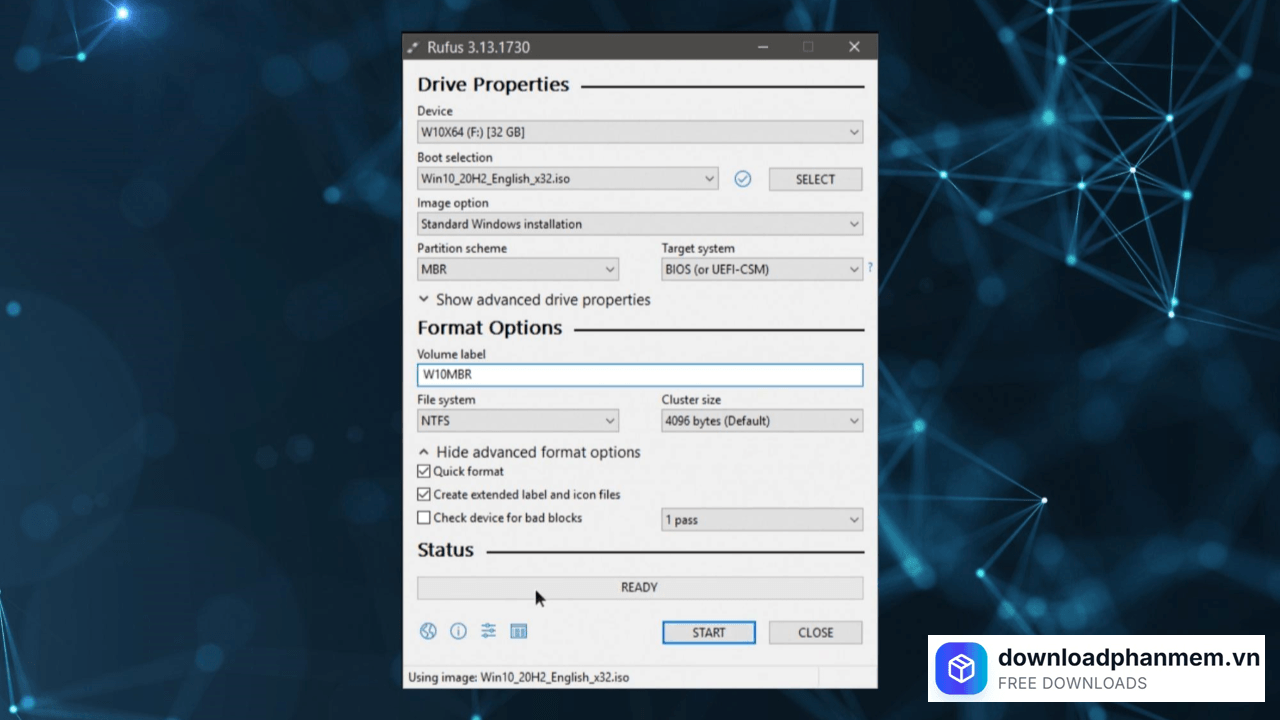Screen dimensions: 1280x720
Task: Open the Target system dropdown
Action: (762, 269)
